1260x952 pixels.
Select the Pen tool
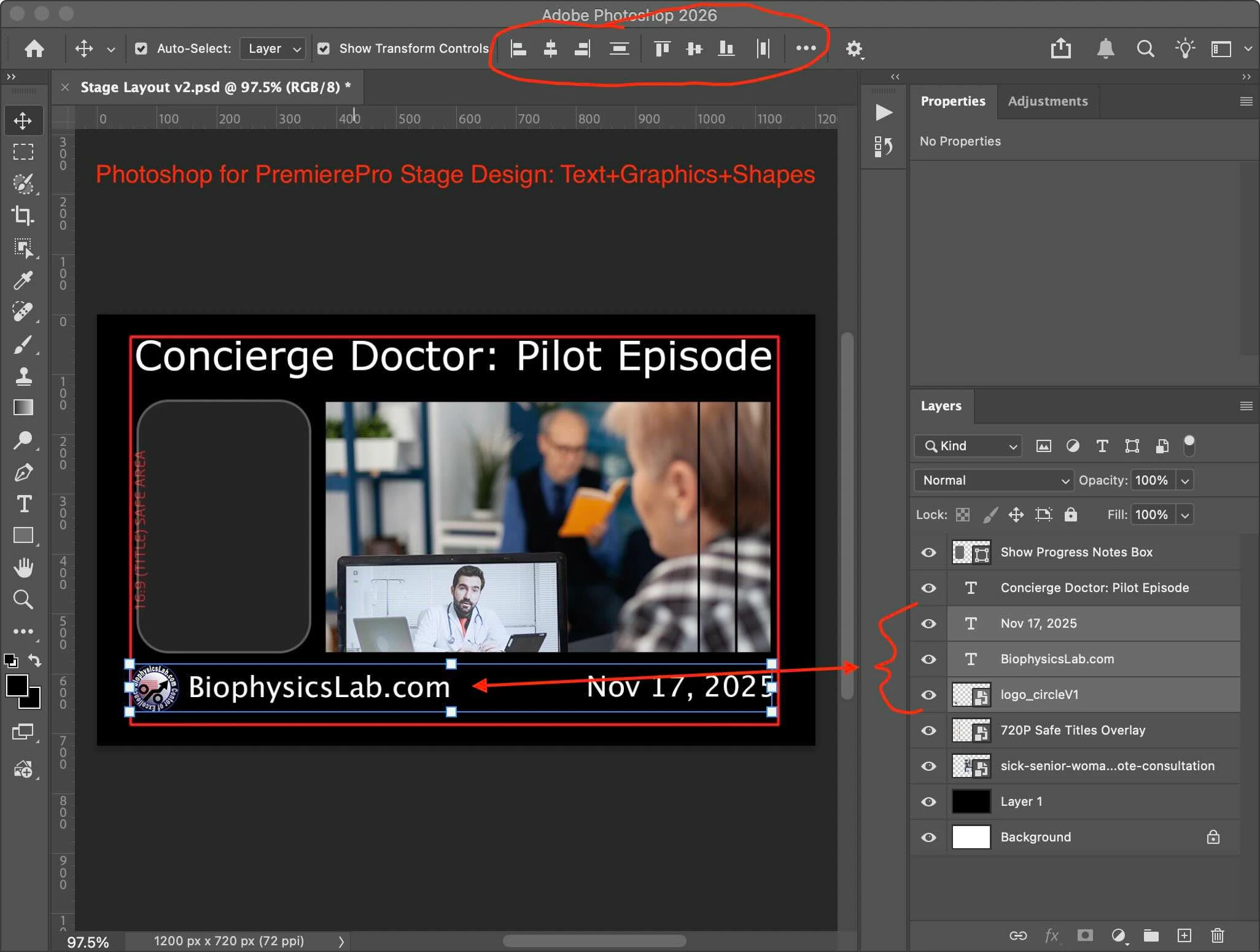[23, 472]
